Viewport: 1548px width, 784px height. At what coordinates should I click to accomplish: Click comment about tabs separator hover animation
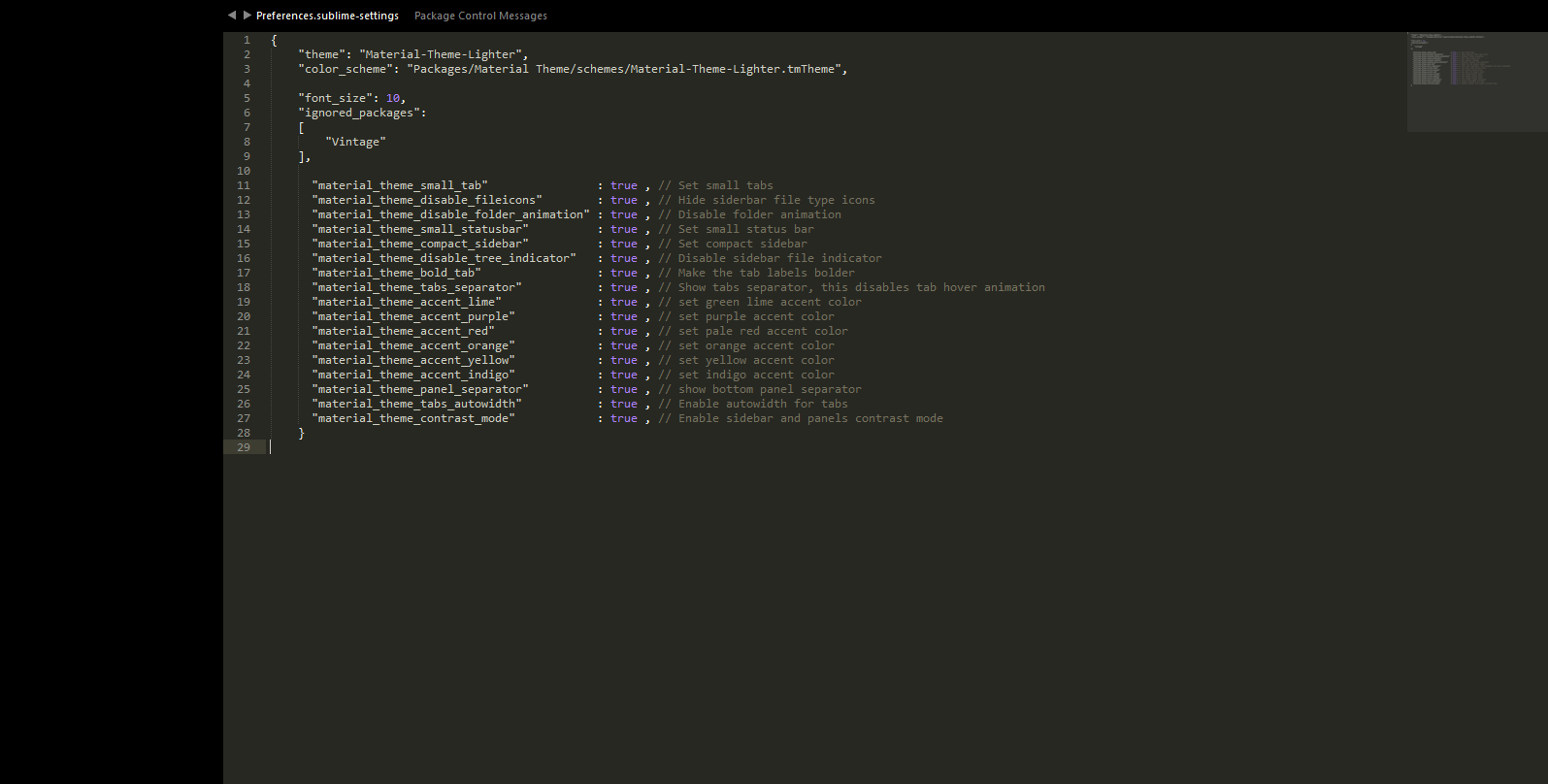[852, 287]
